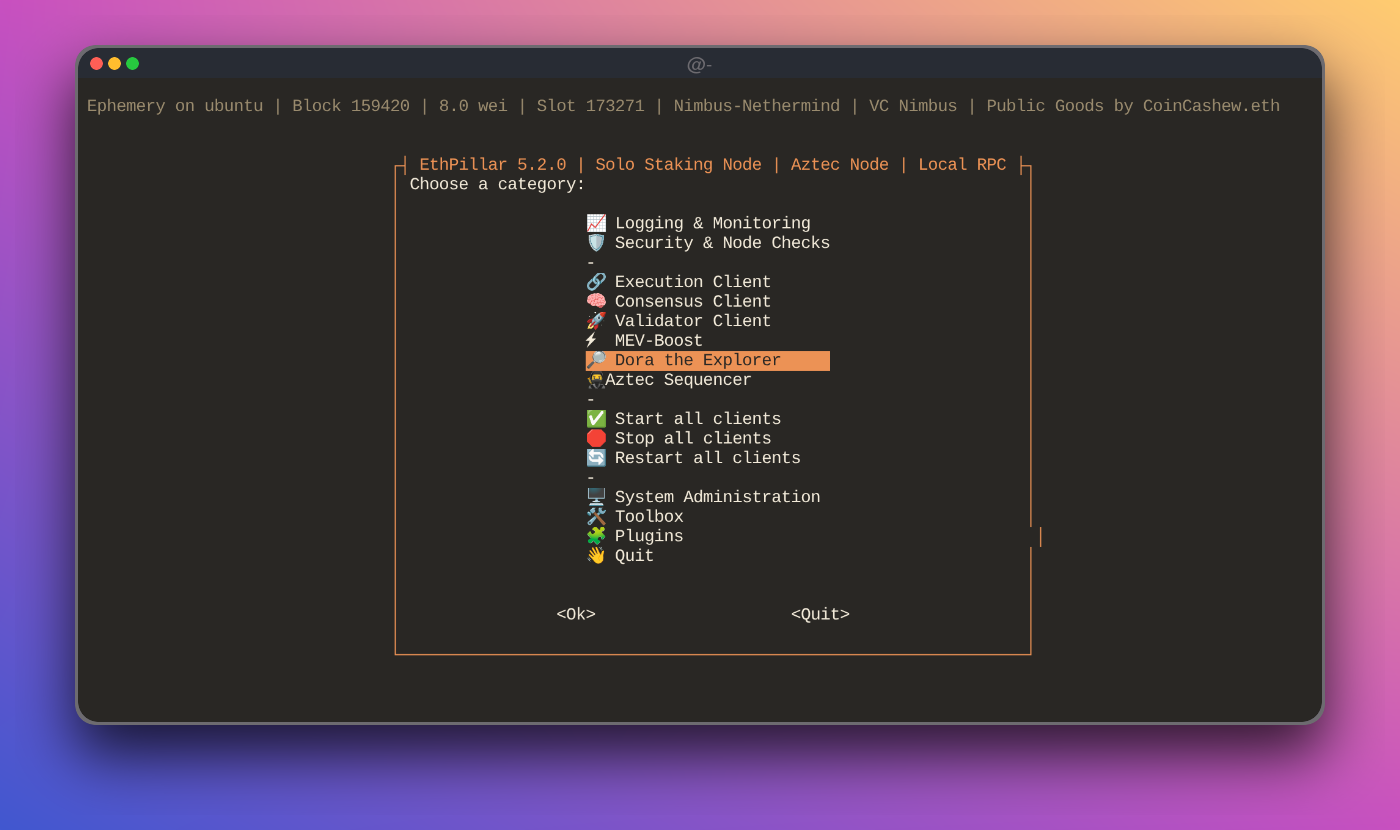Maximize the terminal with green button
The image size is (1400, 830).
tap(133, 63)
